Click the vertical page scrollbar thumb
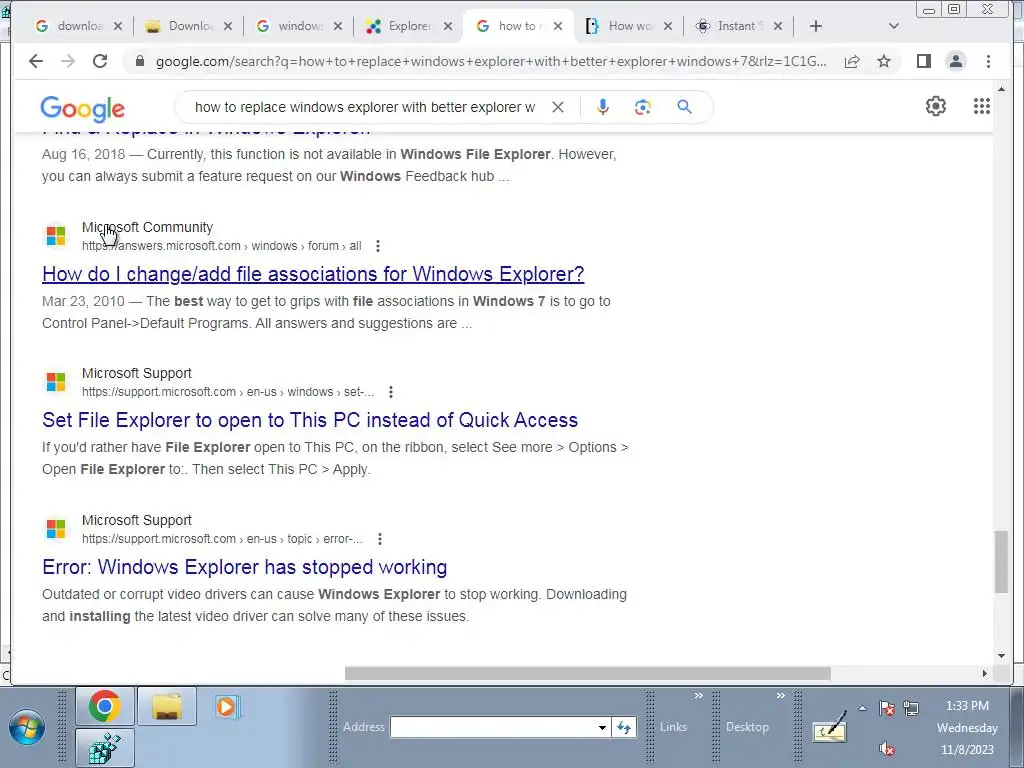The height and width of the screenshot is (768, 1024). (1001, 562)
